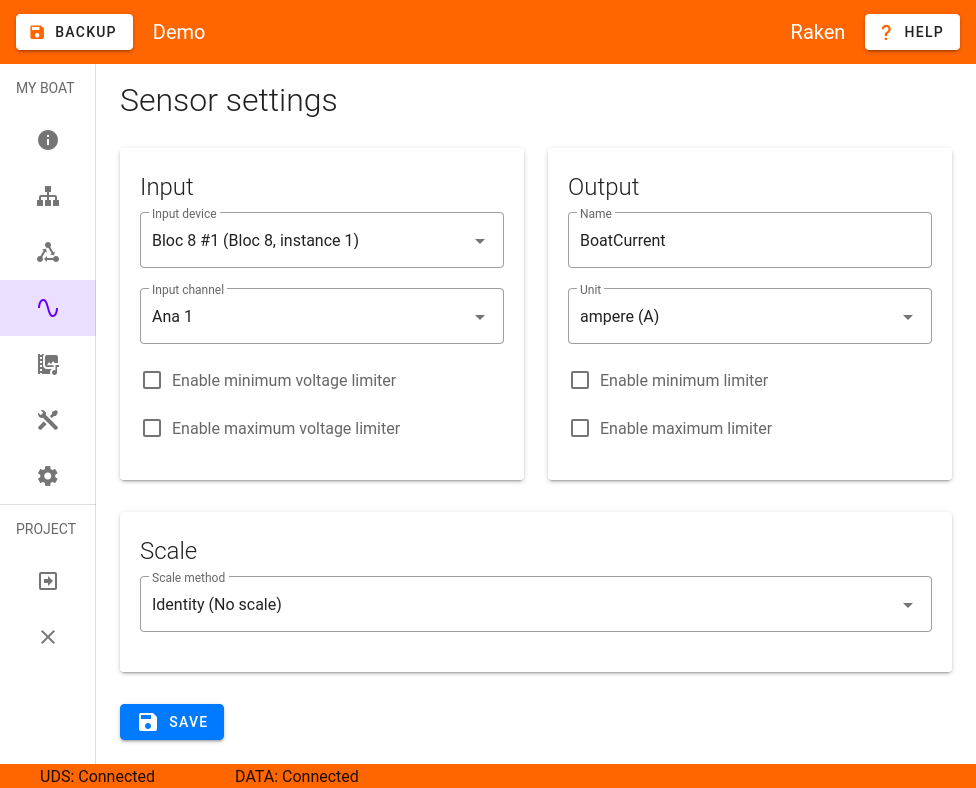This screenshot has height=788, width=976.
Task: Open the Input channel Ana 1 dropdown
Action: click(322, 316)
